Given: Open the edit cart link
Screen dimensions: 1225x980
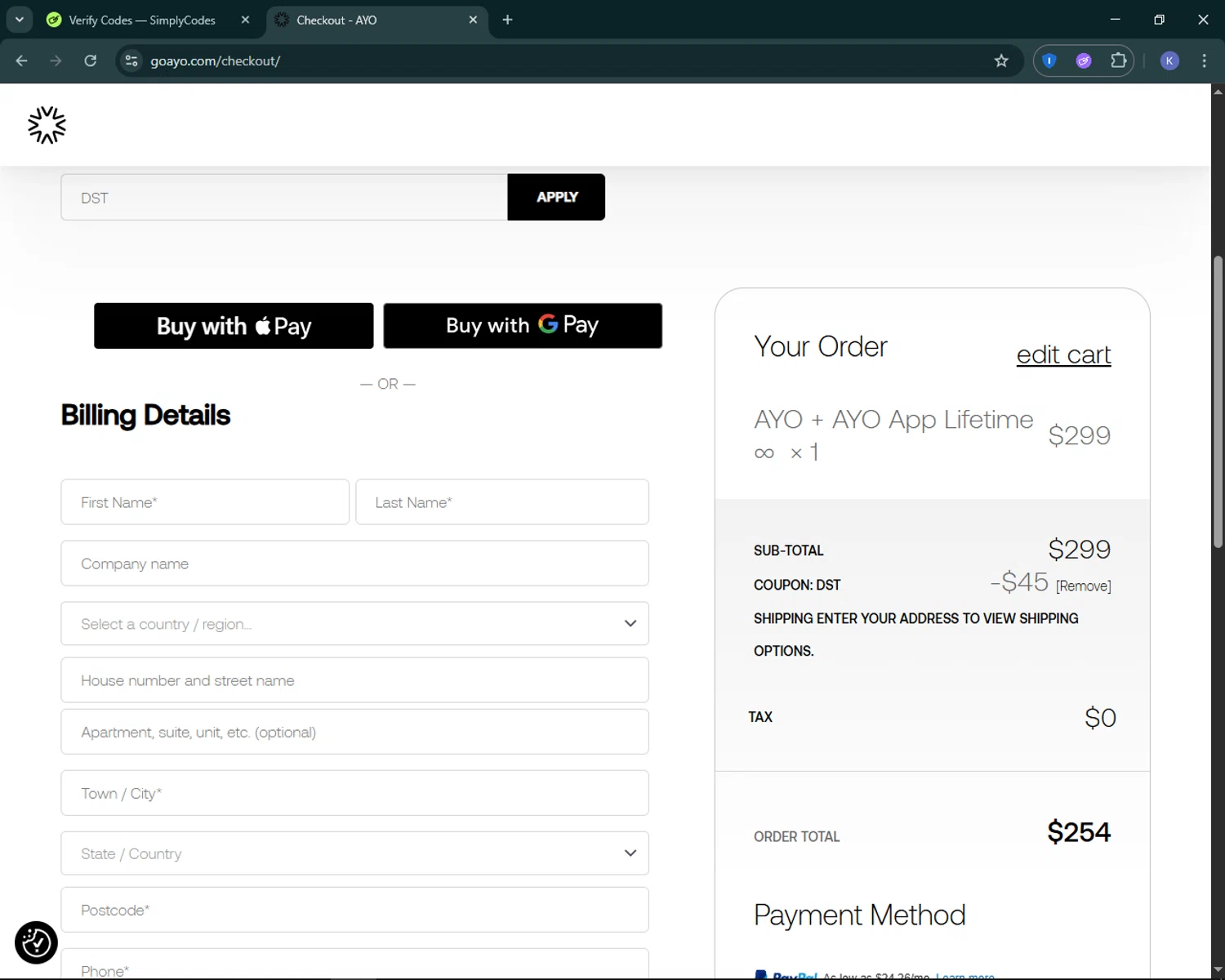Looking at the screenshot, I should [x=1063, y=354].
